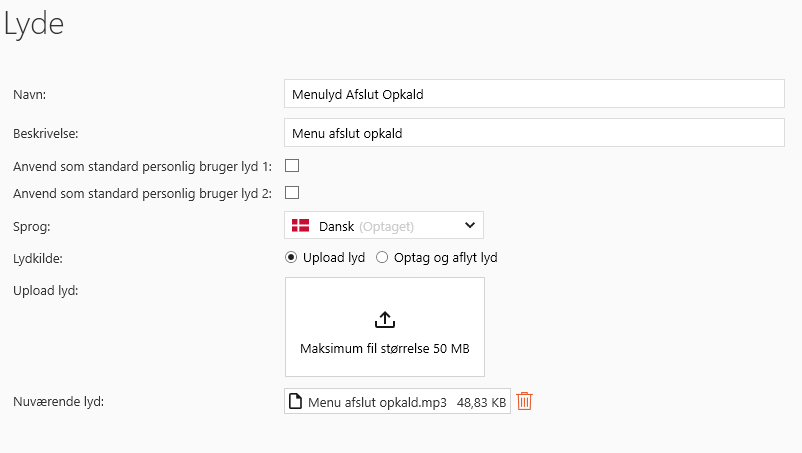
Task: Choose the 'Optag og aflyt lyd' option
Action: point(382,257)
